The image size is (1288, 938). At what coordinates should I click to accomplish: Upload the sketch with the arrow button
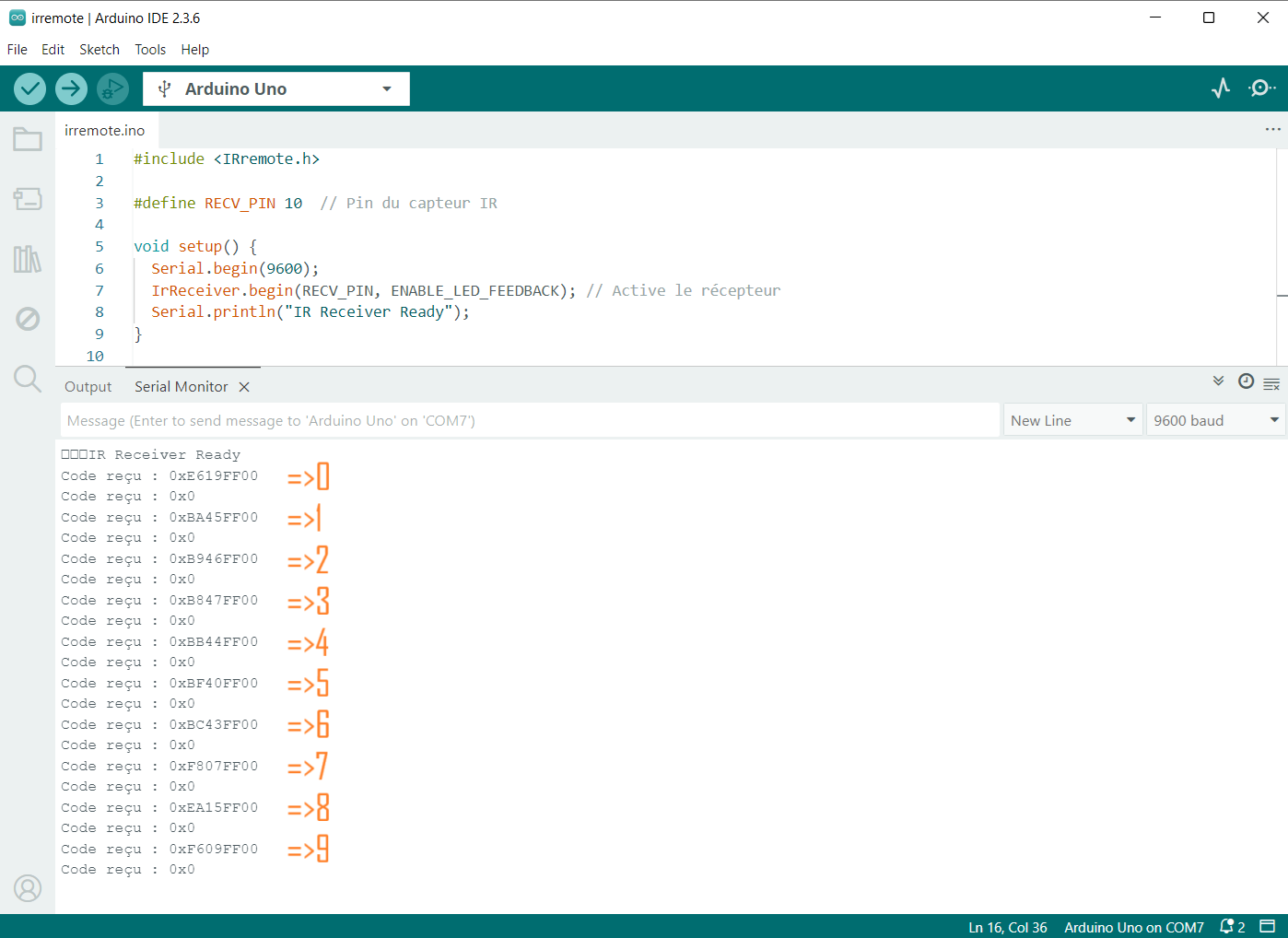[71, 88]
